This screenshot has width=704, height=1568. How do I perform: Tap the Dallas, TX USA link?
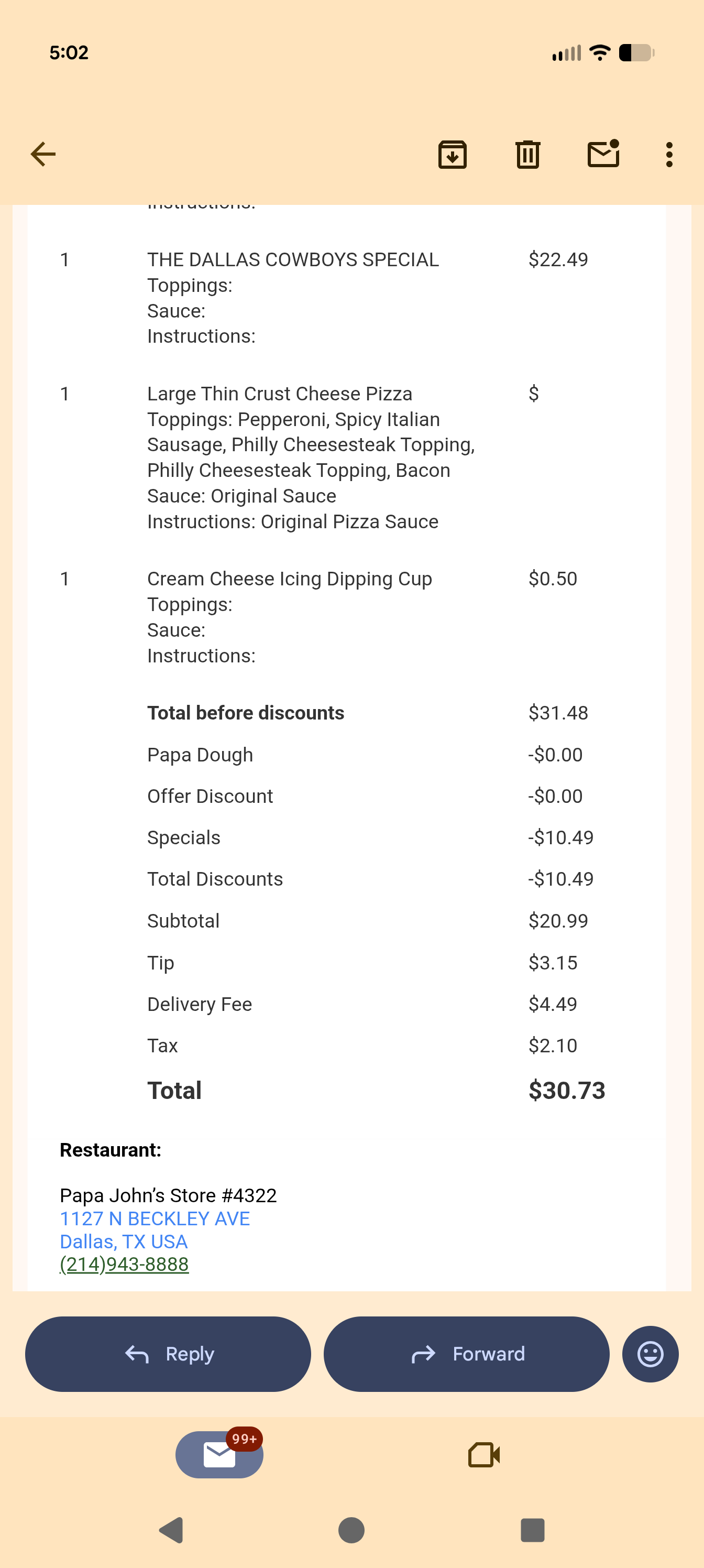click(124, 1242)
